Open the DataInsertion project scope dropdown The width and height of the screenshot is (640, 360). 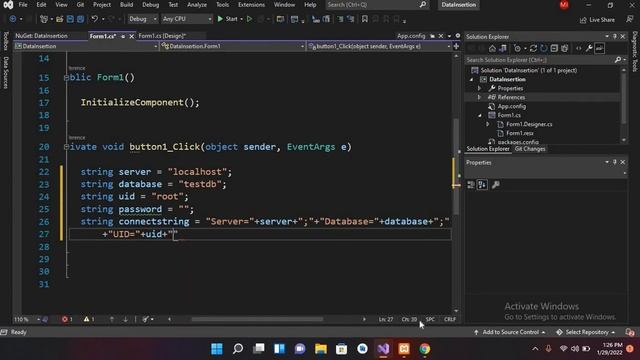pos(86,46)
